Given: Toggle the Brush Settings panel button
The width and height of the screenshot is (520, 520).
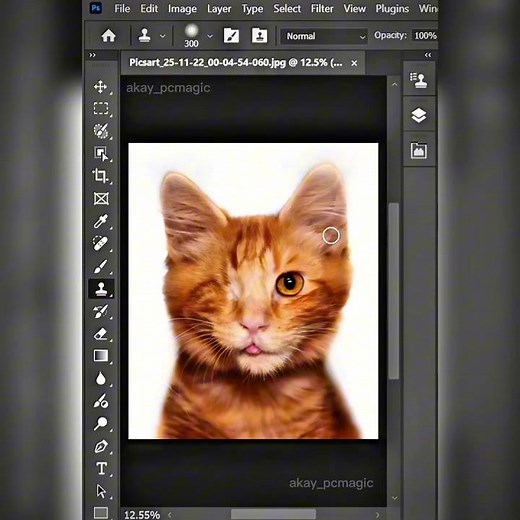Looking at the screenshot, I should (x=231, y=35).
